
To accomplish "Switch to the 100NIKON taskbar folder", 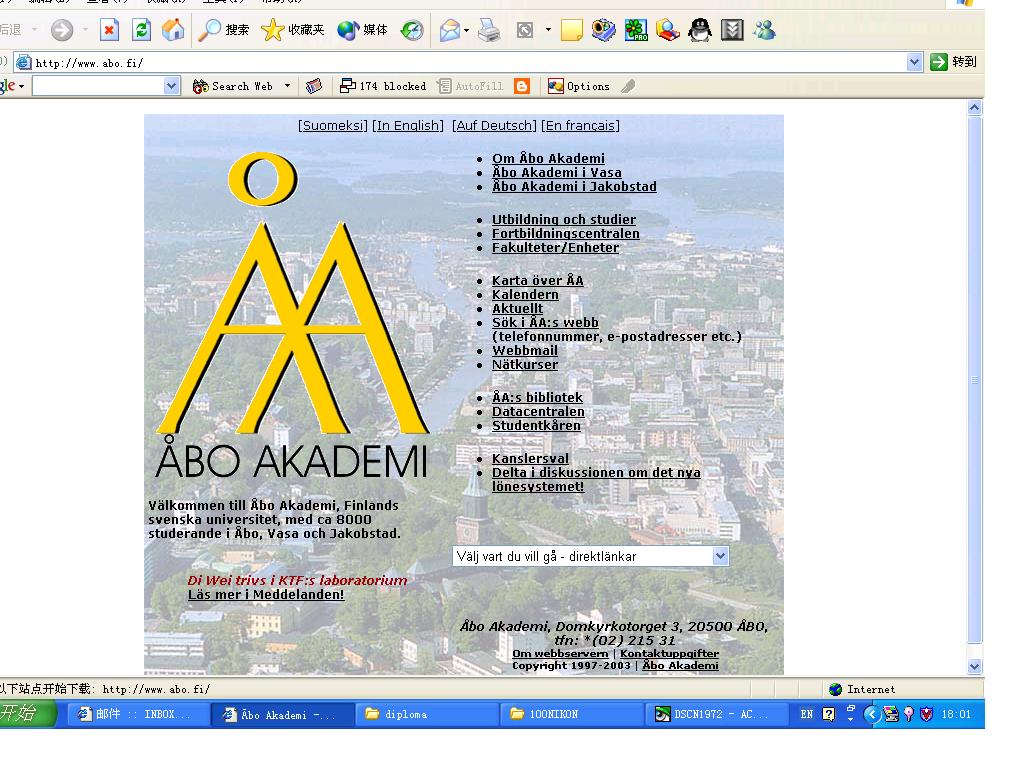I will 571,714.
